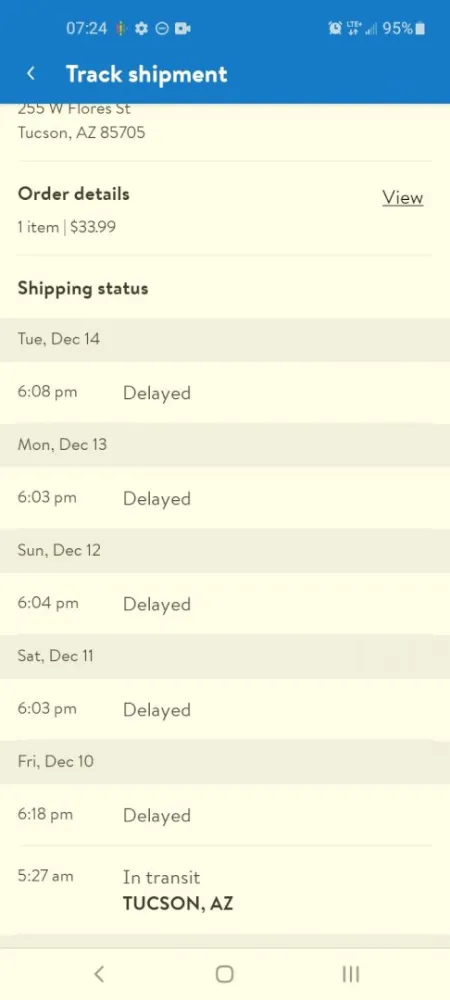Viewport: 450px width, 1000px height.
Task: Tap Android back chevron in navigation bar
Action: 99,974
